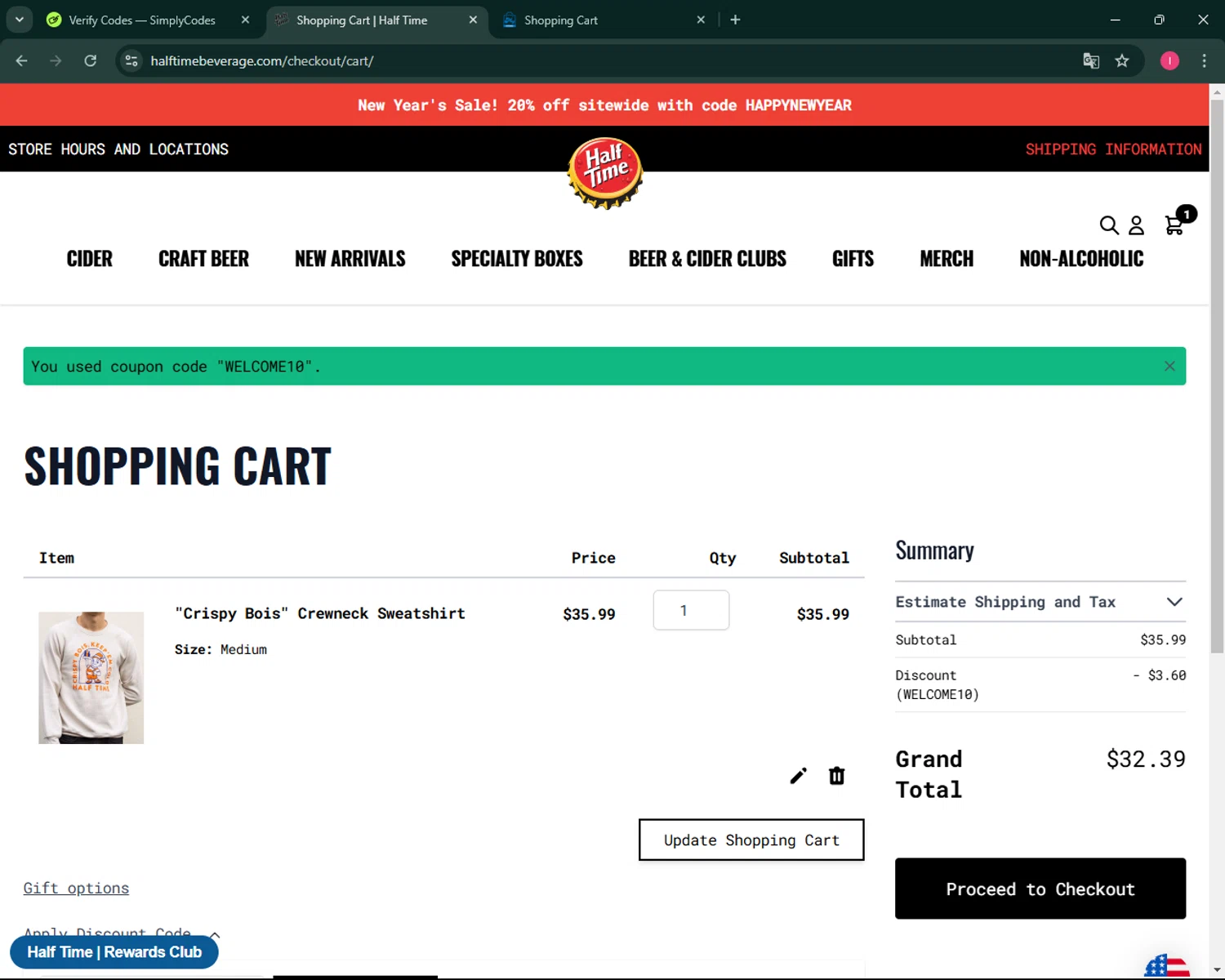Close the Shopping Cart Half Time tab
The image size is (1225, 980).
(473, 20)
